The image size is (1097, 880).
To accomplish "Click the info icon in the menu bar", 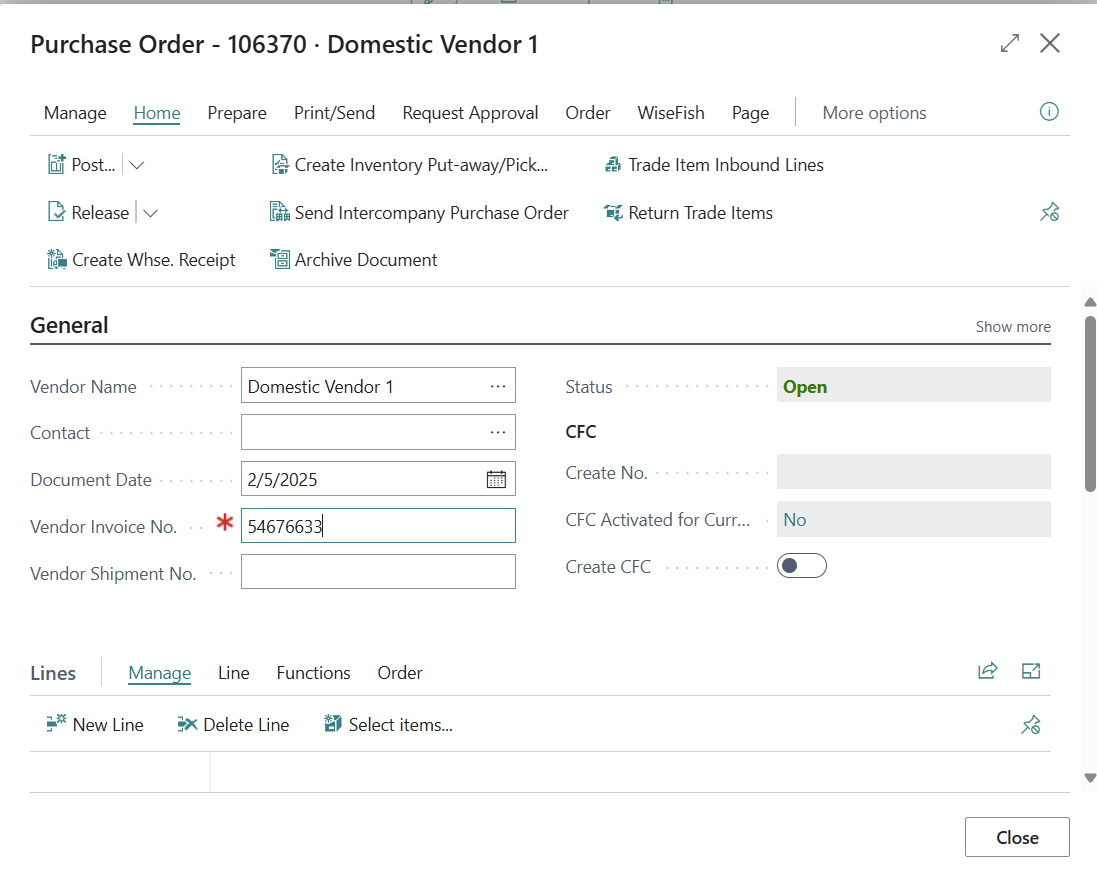I will [1049, 112].
